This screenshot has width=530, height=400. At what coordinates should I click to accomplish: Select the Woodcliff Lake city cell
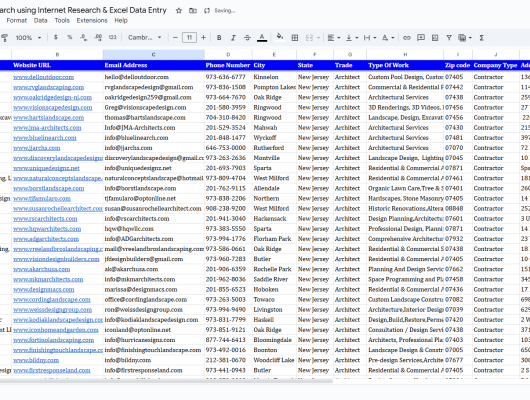(x=274, y=360)
